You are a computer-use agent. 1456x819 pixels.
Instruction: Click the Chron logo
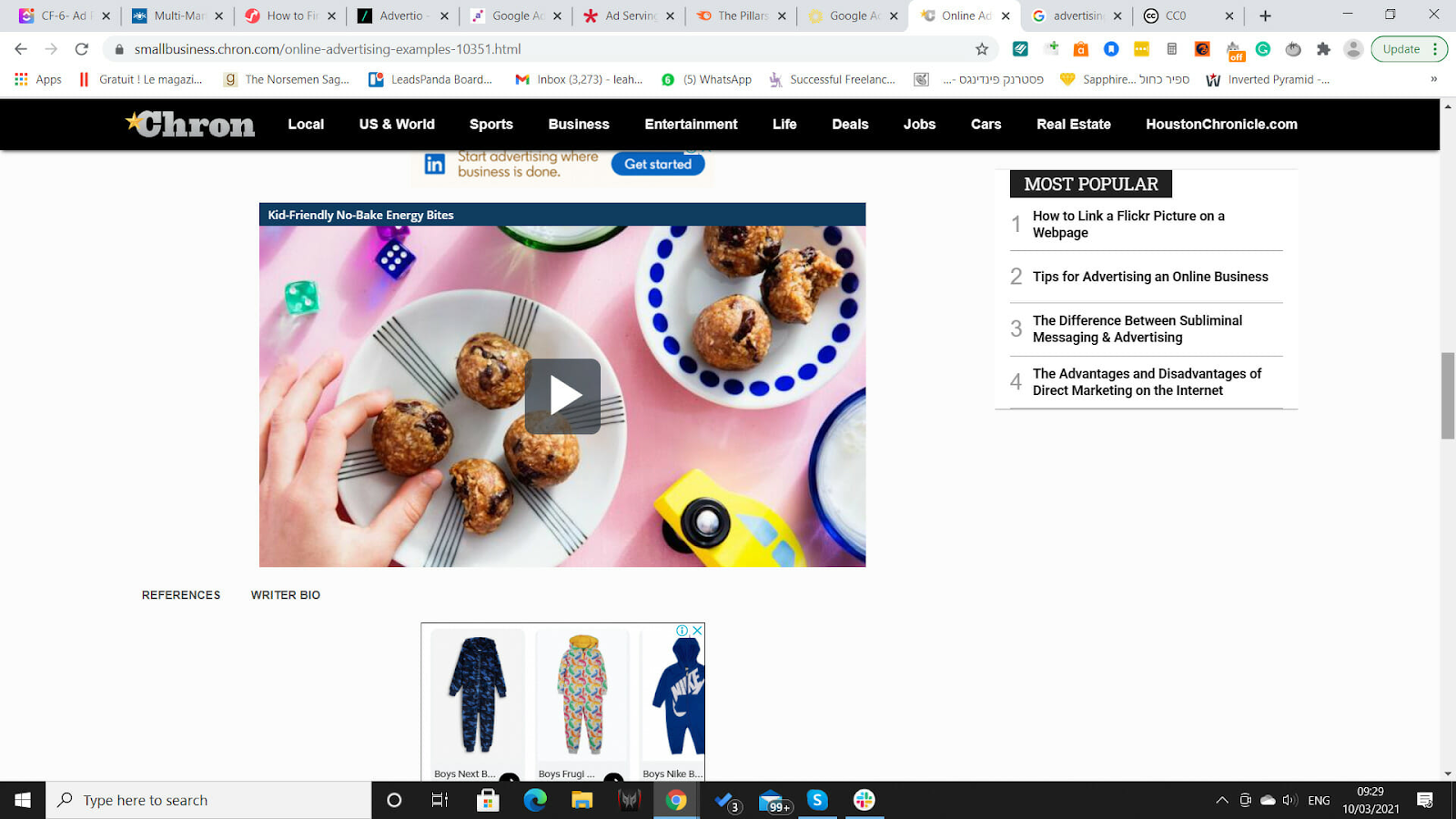click(x=190, y=124)
